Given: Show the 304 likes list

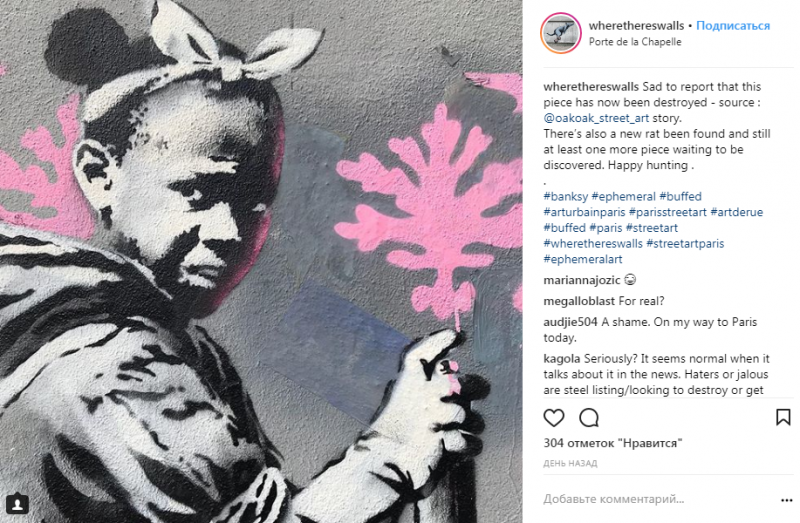Looking at the screenshot, I should point(612,443).
